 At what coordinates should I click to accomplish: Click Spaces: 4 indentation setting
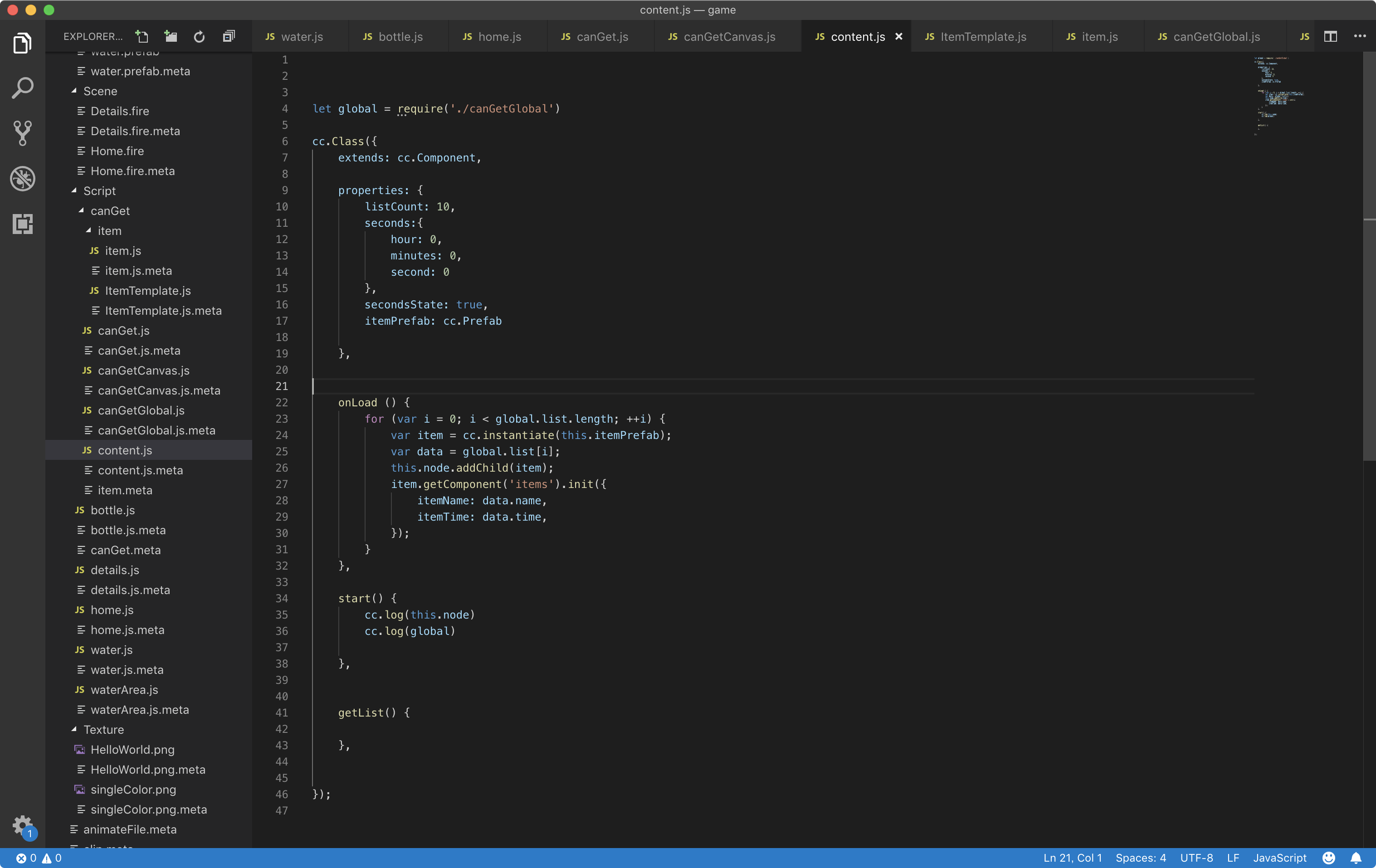pyautogui.click(x=1140, y=858)
